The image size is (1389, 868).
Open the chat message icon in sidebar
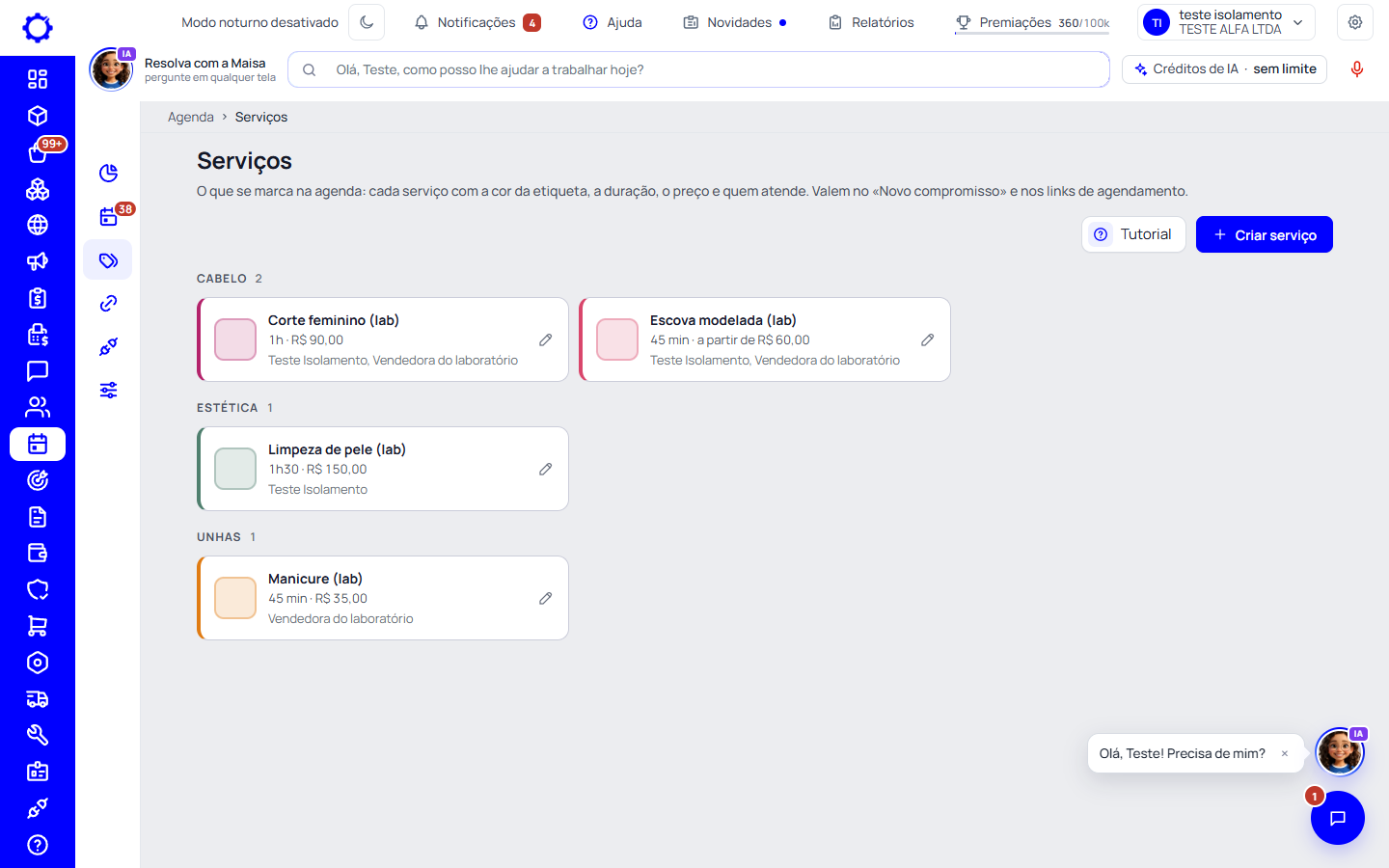(38, 371)
